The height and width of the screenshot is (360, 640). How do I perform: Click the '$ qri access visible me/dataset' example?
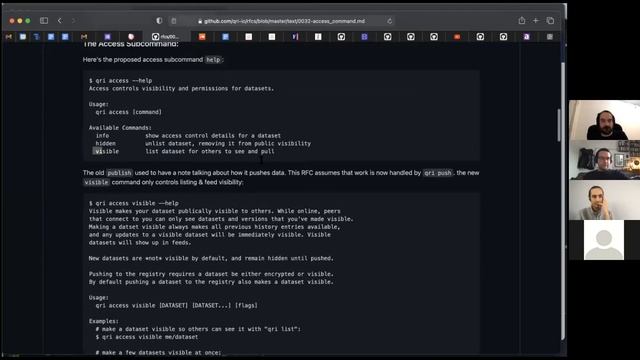point(147,337)
